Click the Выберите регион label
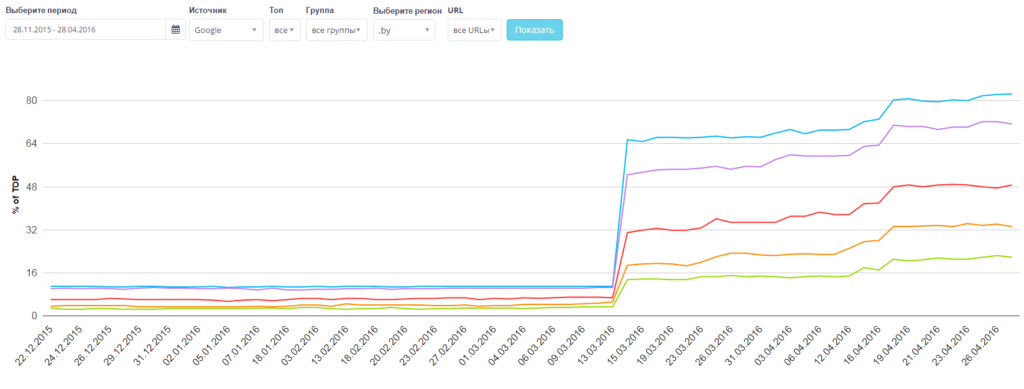Image resolution: width=1024 pixels, height=389 pixels. pos(408,11)
